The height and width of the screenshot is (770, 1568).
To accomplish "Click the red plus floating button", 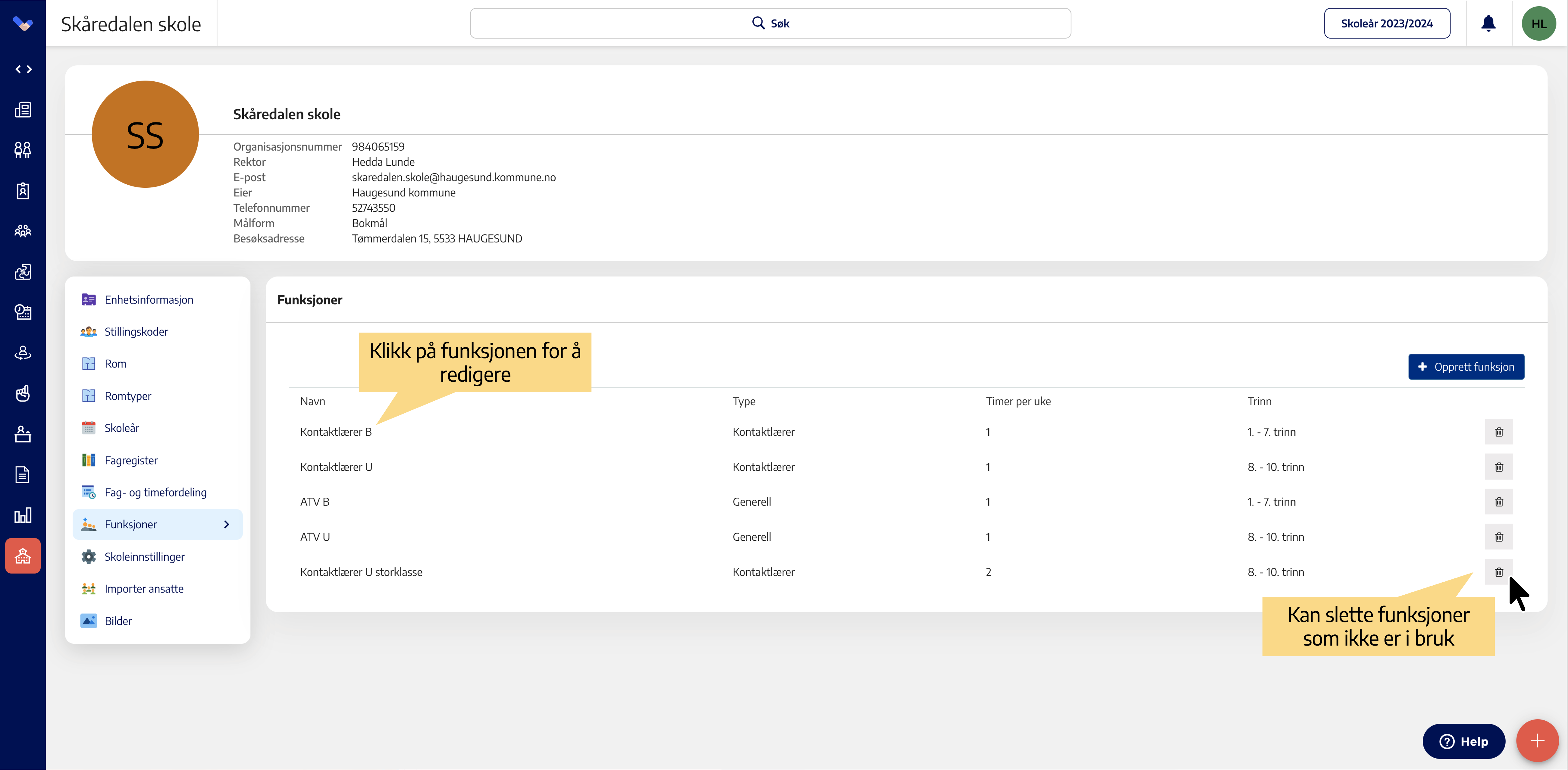I will 1537,741.
